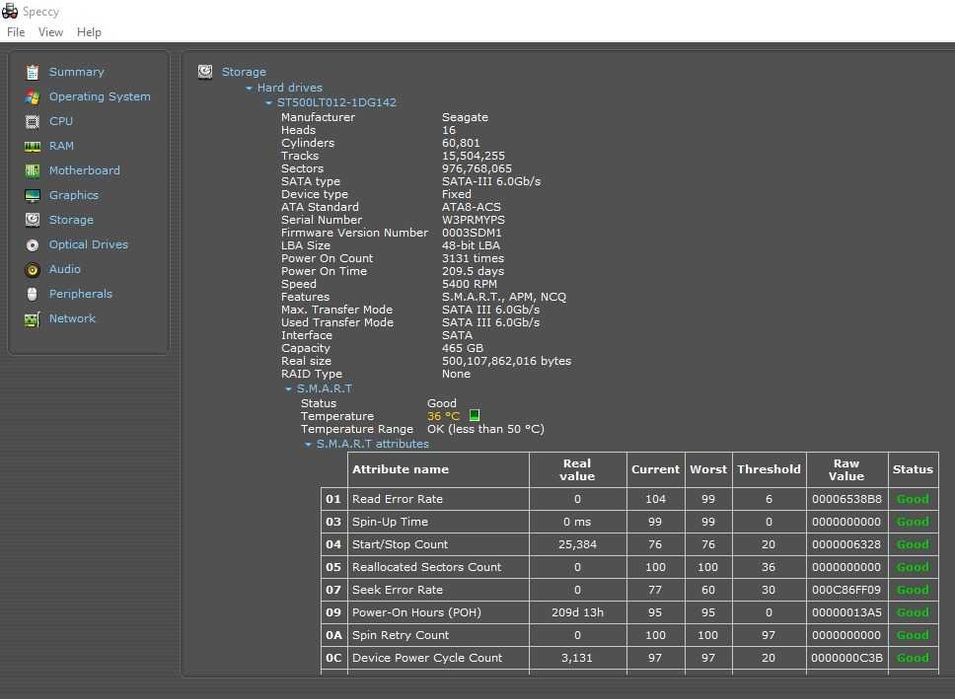Click the green temperature indicator square

coord(475,416)
